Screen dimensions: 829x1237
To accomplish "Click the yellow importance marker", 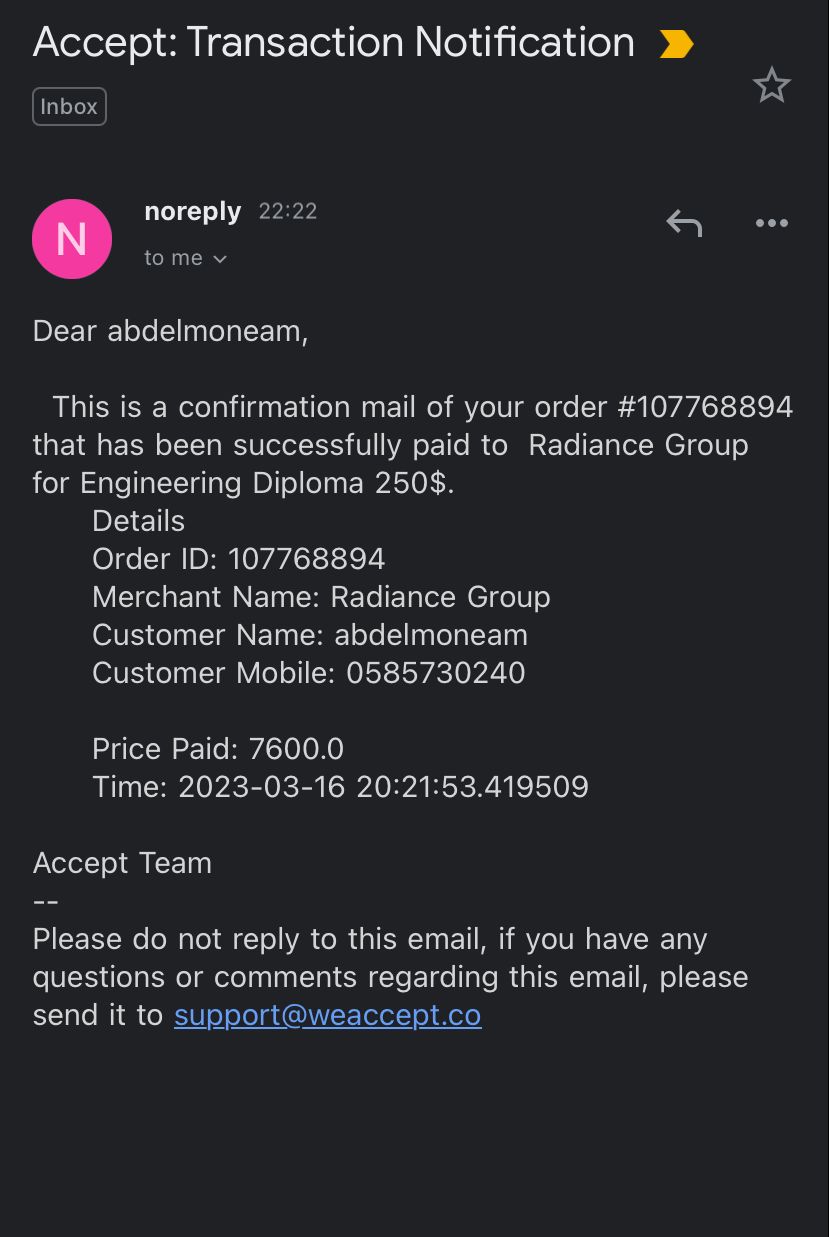I will pyautogui.click(x=676, y=44).
